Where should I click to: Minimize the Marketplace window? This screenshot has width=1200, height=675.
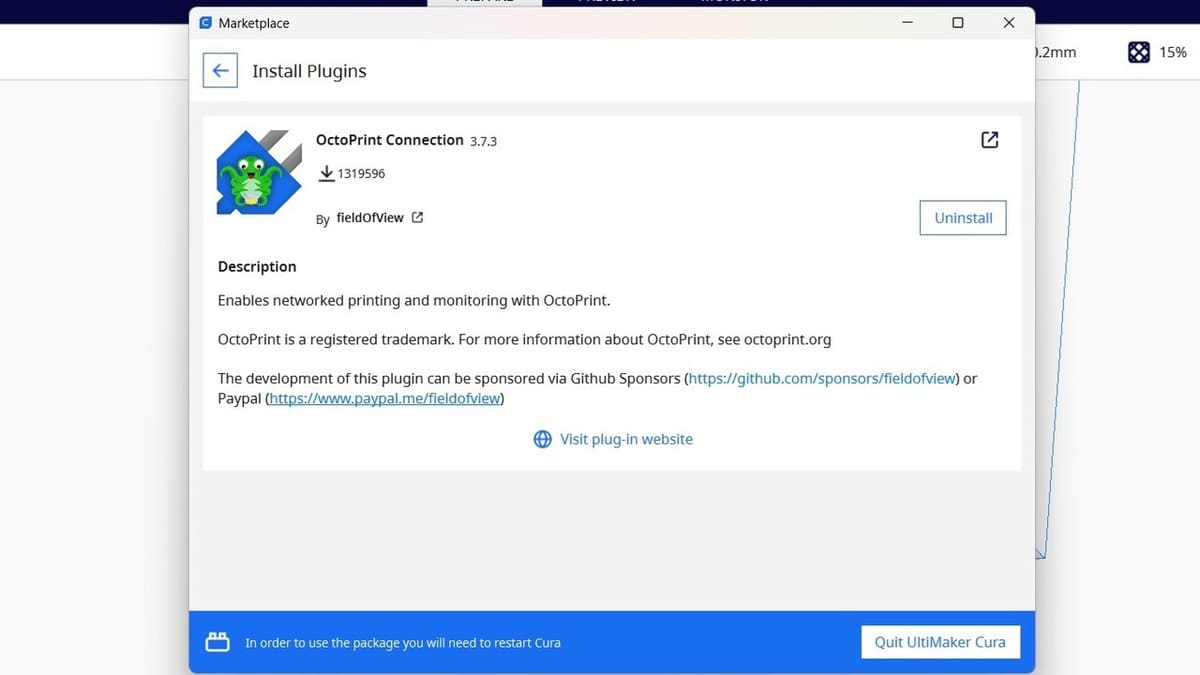pos(907,23)
